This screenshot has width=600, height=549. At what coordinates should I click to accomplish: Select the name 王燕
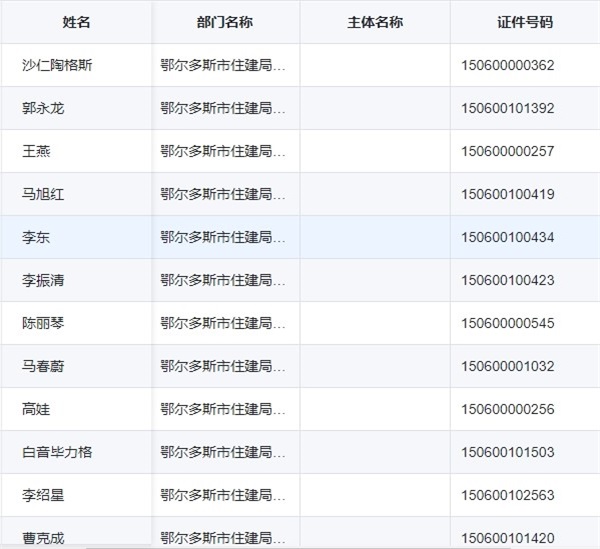(36, 151)
